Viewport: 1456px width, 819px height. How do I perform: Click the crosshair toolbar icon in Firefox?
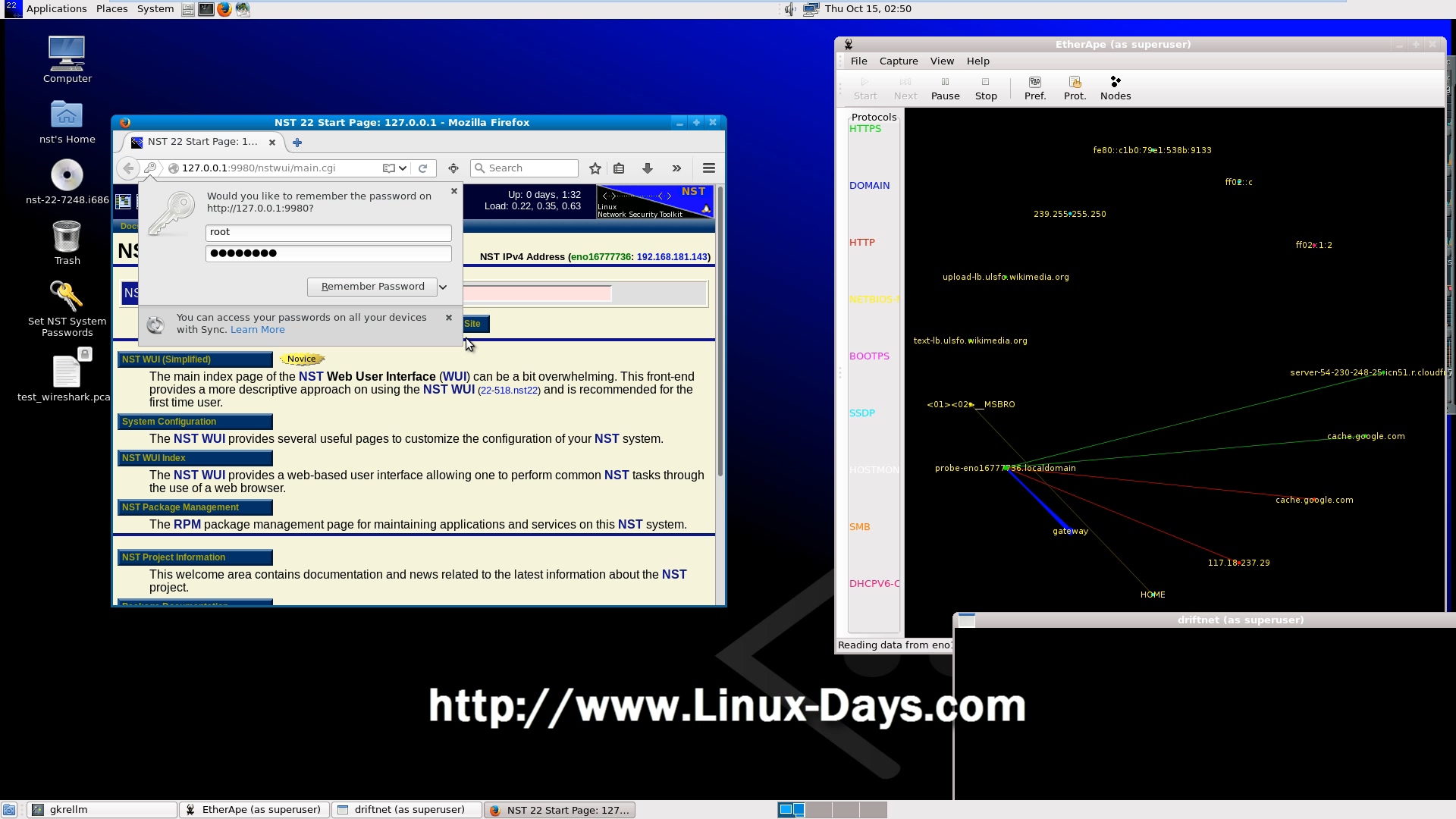[453, 168]
